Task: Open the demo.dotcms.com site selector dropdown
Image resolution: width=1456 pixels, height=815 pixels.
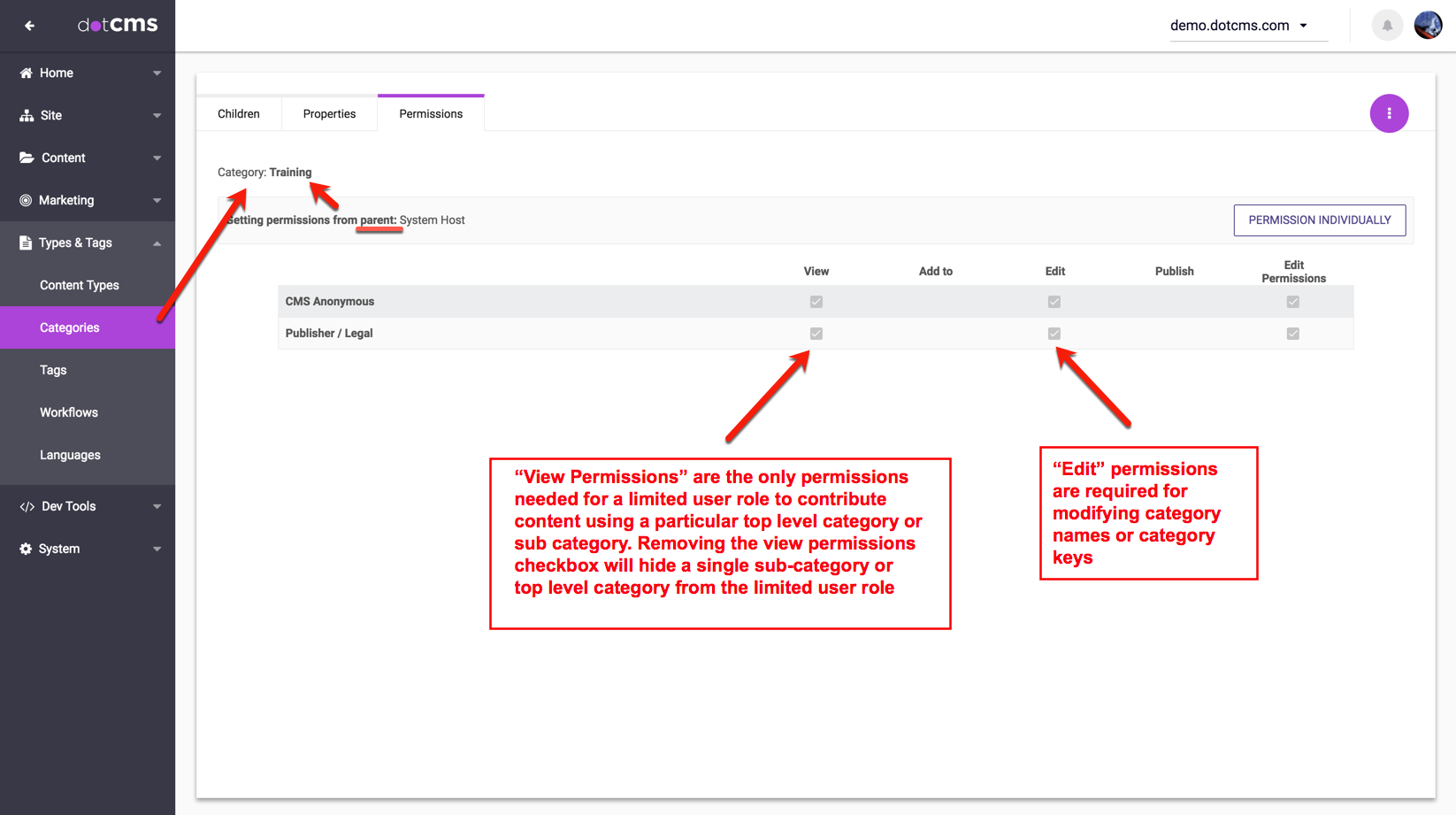Action: pos(1239,26)
